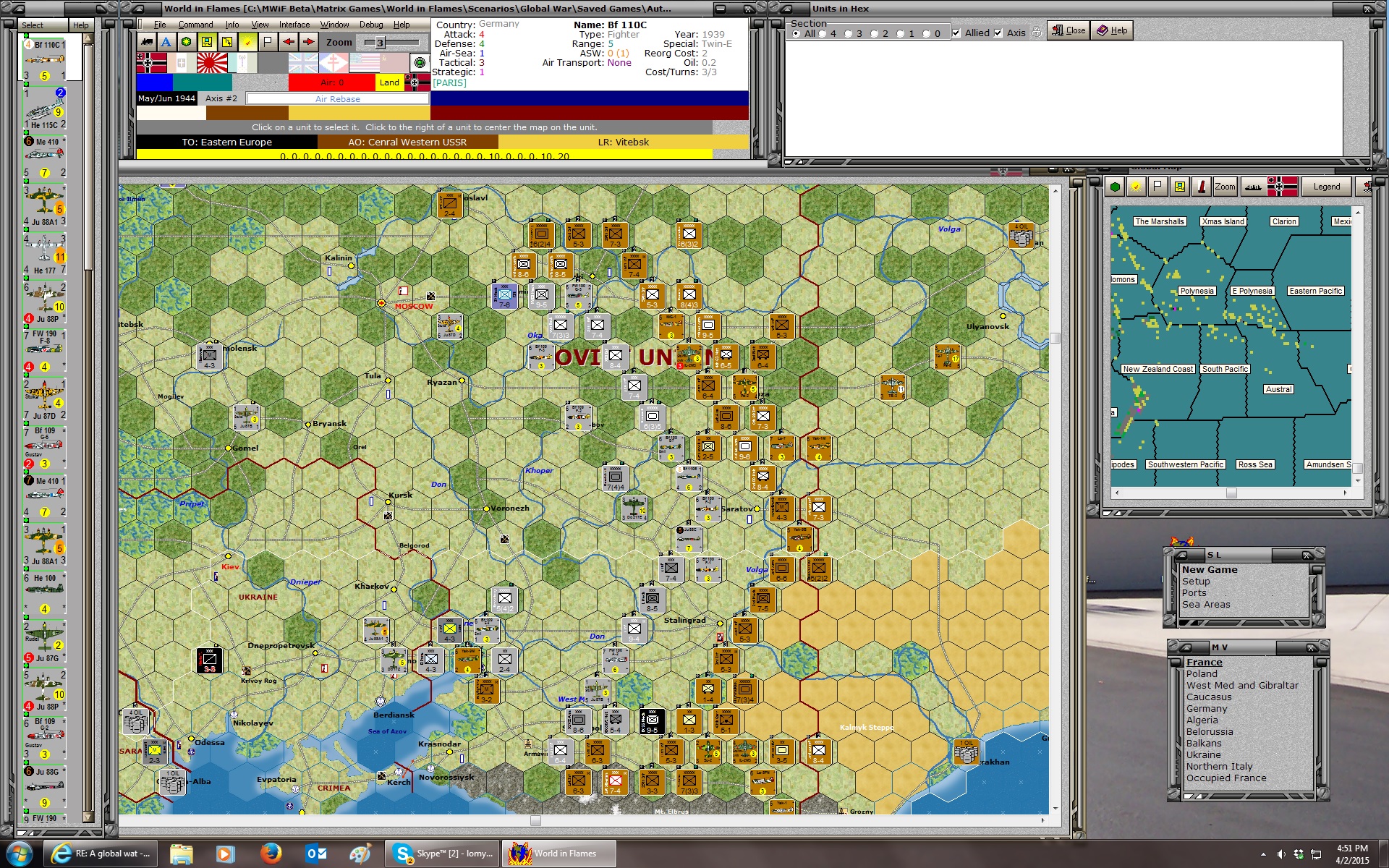The width and height of the screenshot is (1389, 868).
Task: Open Windows Start menu
Action: click(x=20, y=854)
